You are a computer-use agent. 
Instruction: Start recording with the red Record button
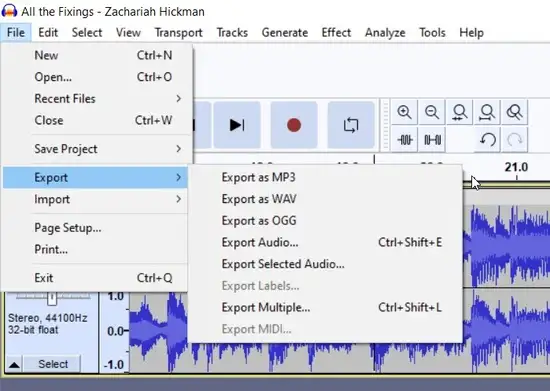tap(294, 125)
